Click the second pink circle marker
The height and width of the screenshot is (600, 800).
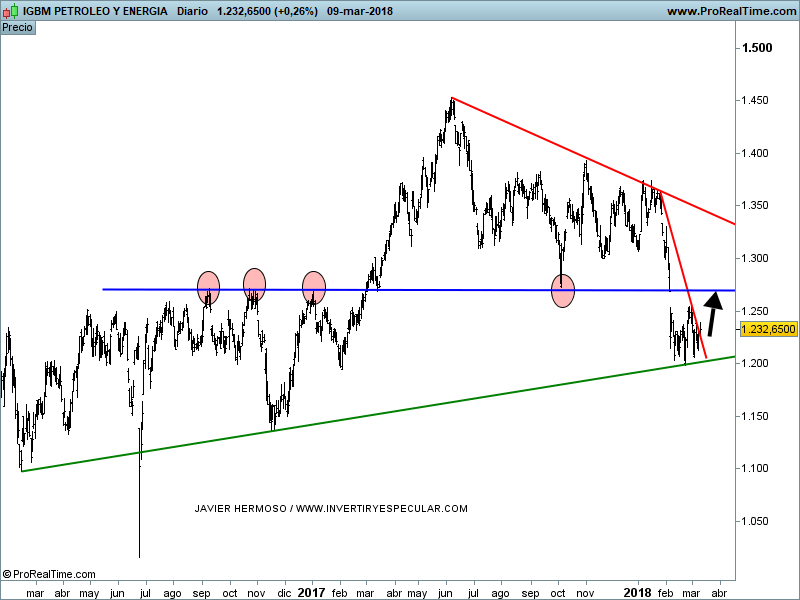[x=255, y=284]
